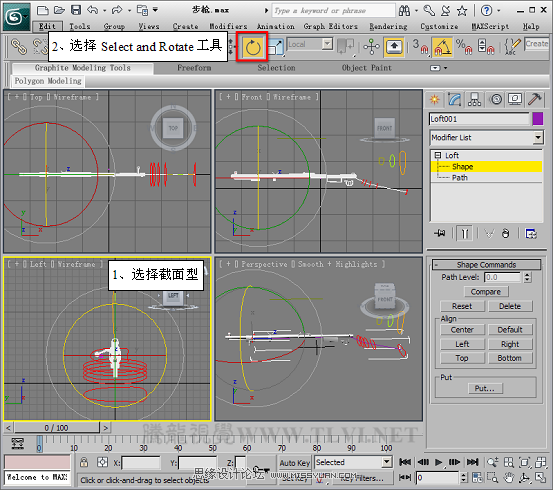Image resolution: width=553 pixels, height=490 pixels.
Task: Click the Play Animation button
Action: [438, 462]
